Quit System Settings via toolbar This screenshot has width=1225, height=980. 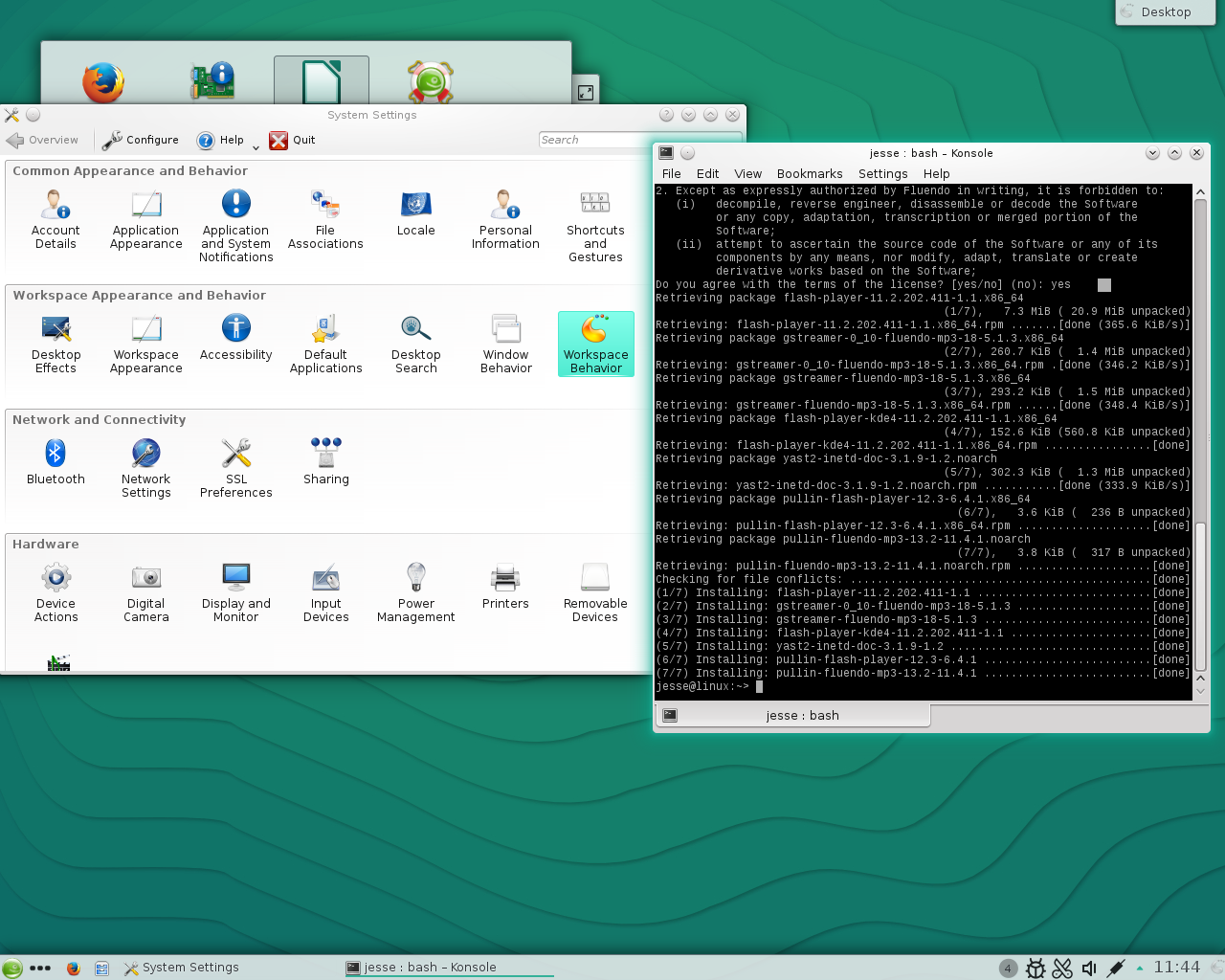[293, 140]
